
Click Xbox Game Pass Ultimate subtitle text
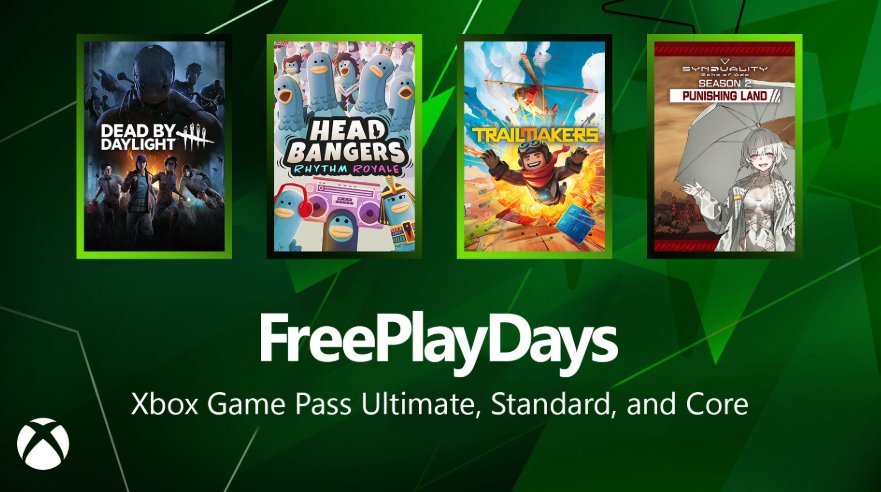tap(439, 404)
